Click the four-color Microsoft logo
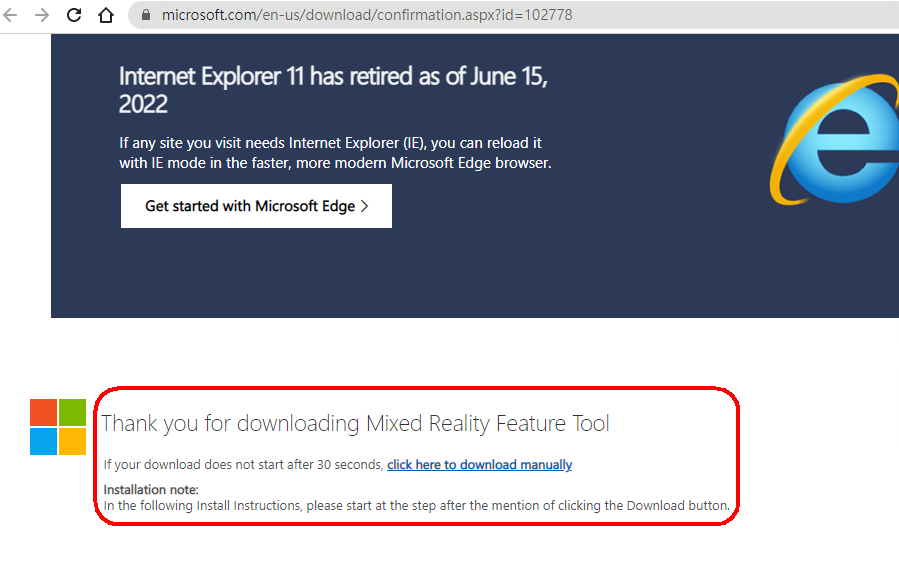The height and width of the screenshot is (564, 899). (x=58, y=427)
